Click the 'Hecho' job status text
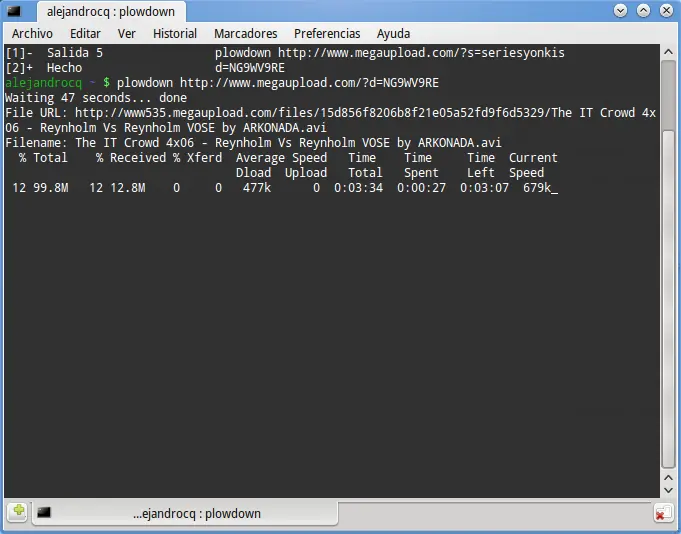The width and height of the screenshot is (681, 534). coord(64,68)
